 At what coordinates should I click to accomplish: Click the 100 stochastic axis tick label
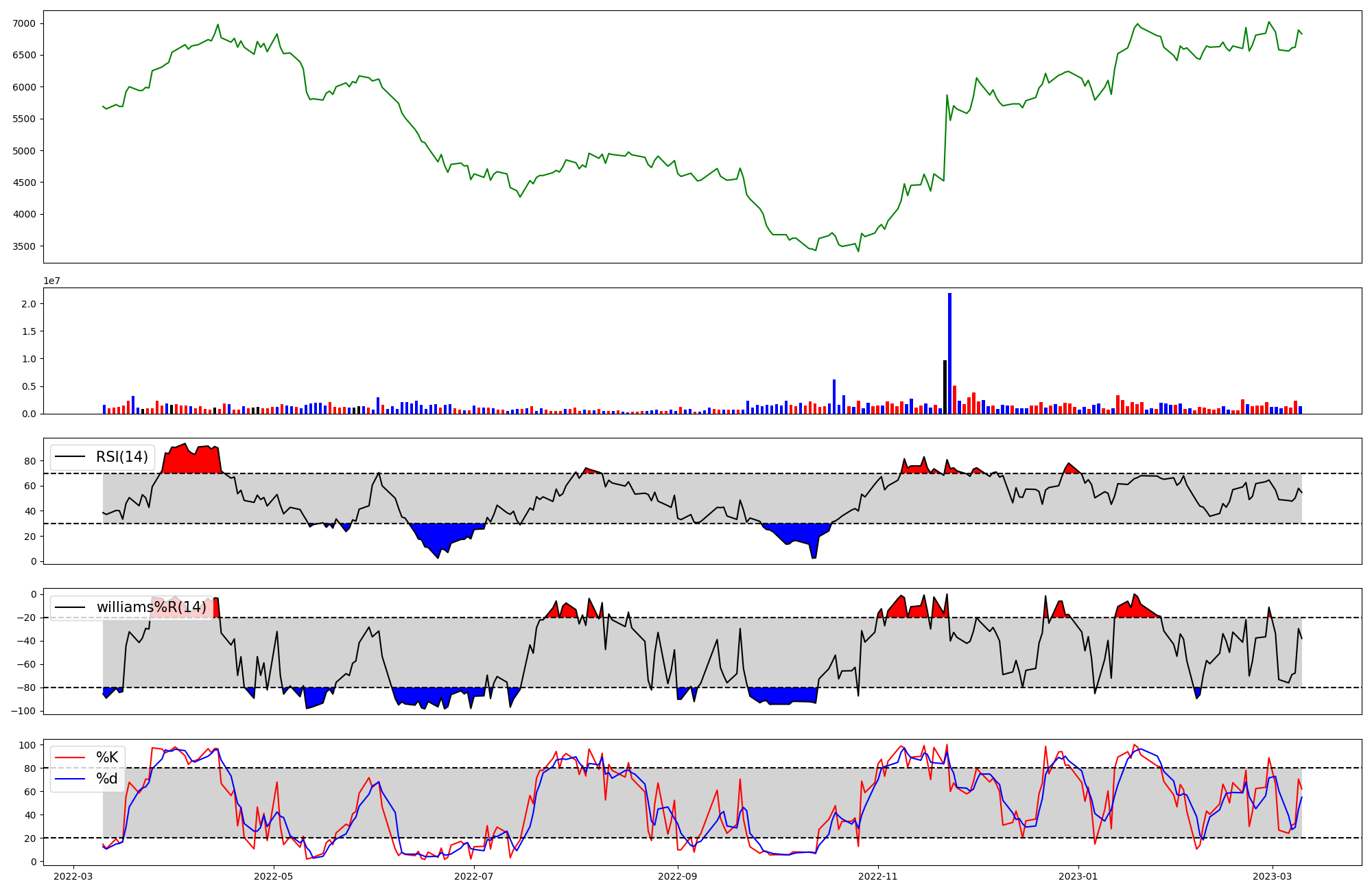click(27, 745)
